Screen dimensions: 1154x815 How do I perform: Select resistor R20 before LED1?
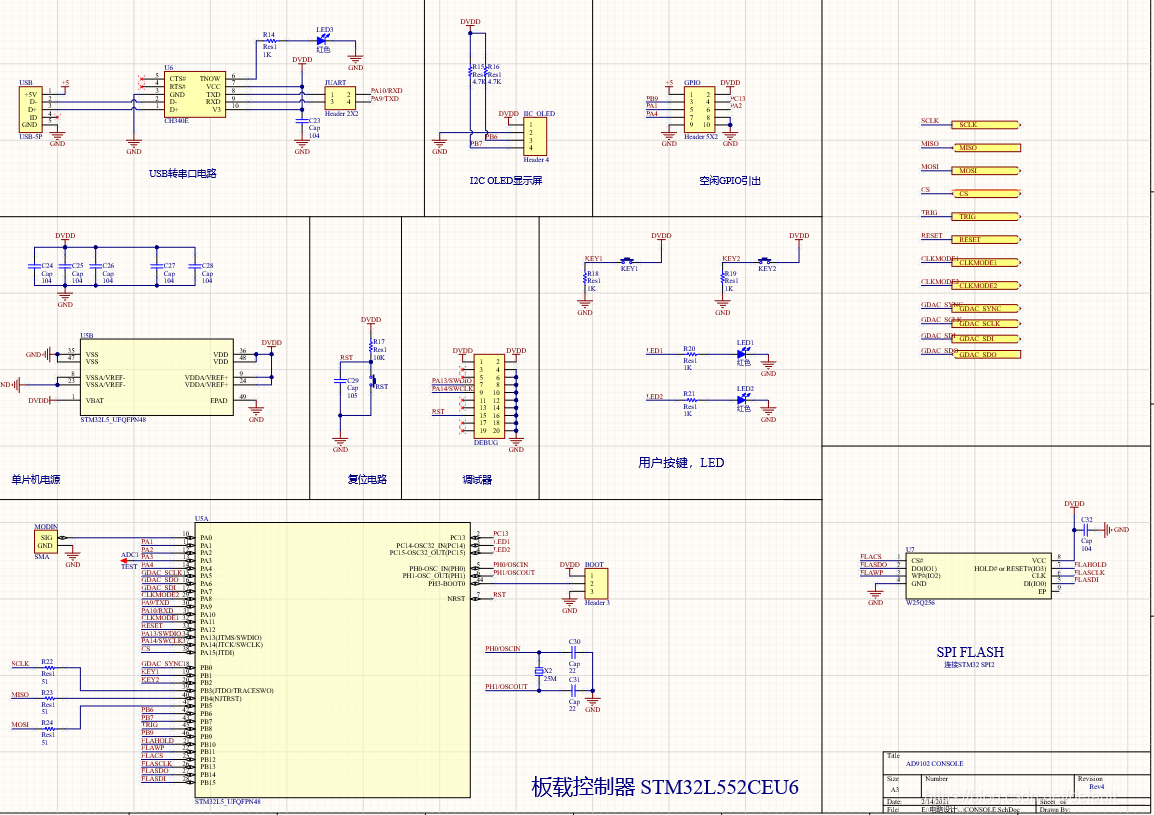690,354
